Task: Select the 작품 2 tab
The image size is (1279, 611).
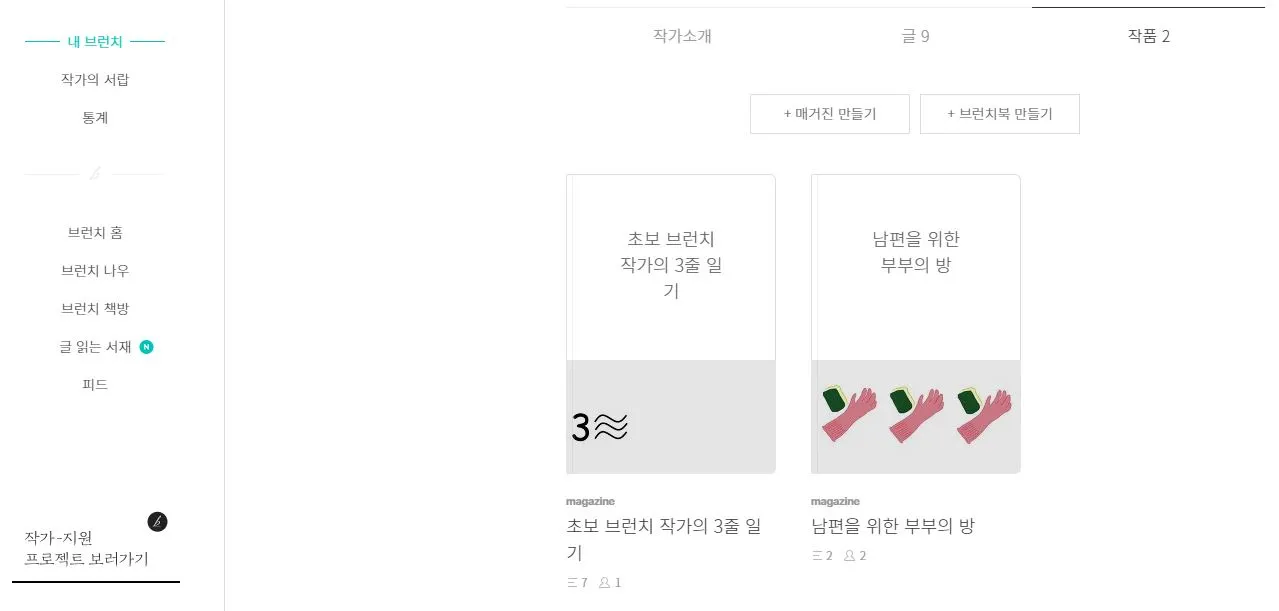Action: click(1147, 36)
